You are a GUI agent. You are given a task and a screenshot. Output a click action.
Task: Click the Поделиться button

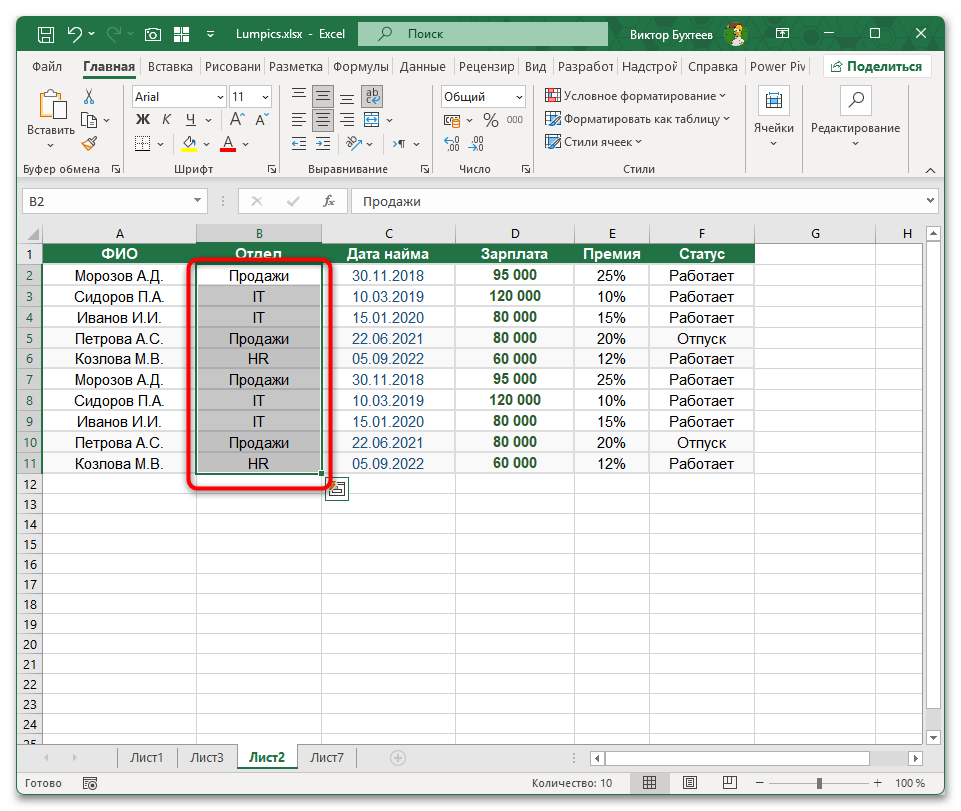pos(877,66)
